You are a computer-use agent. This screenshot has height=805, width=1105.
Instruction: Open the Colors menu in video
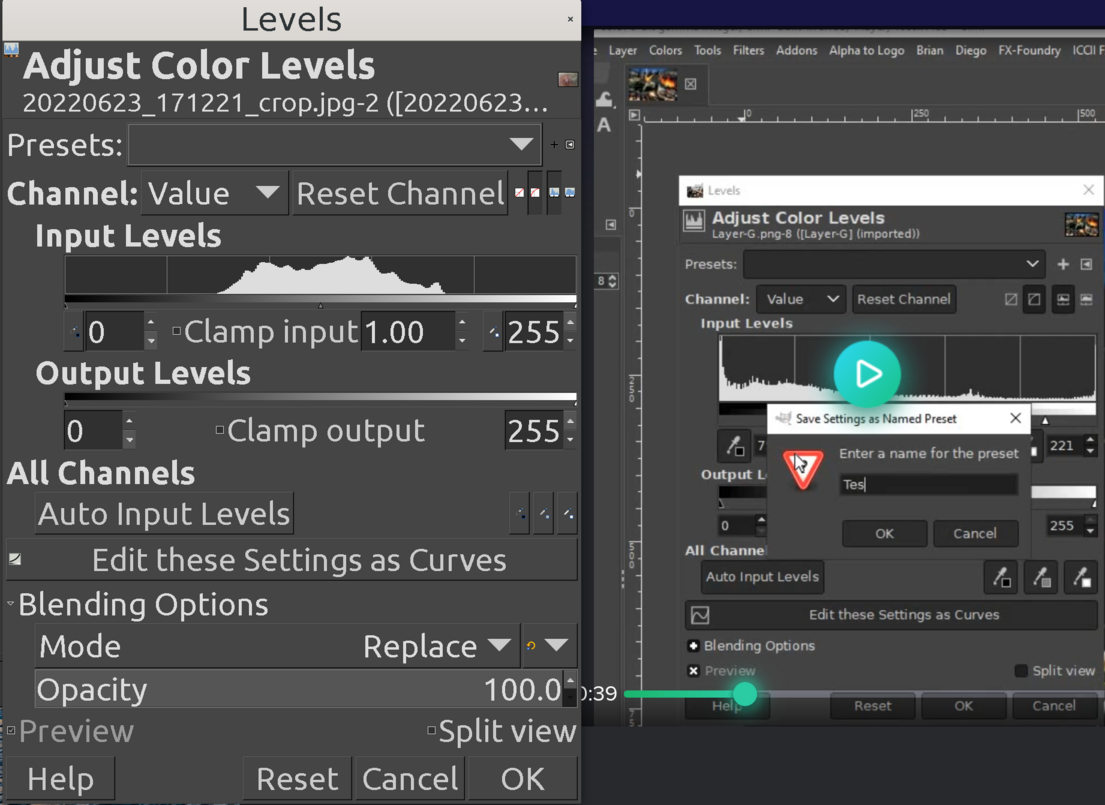(x=665, y=50)
